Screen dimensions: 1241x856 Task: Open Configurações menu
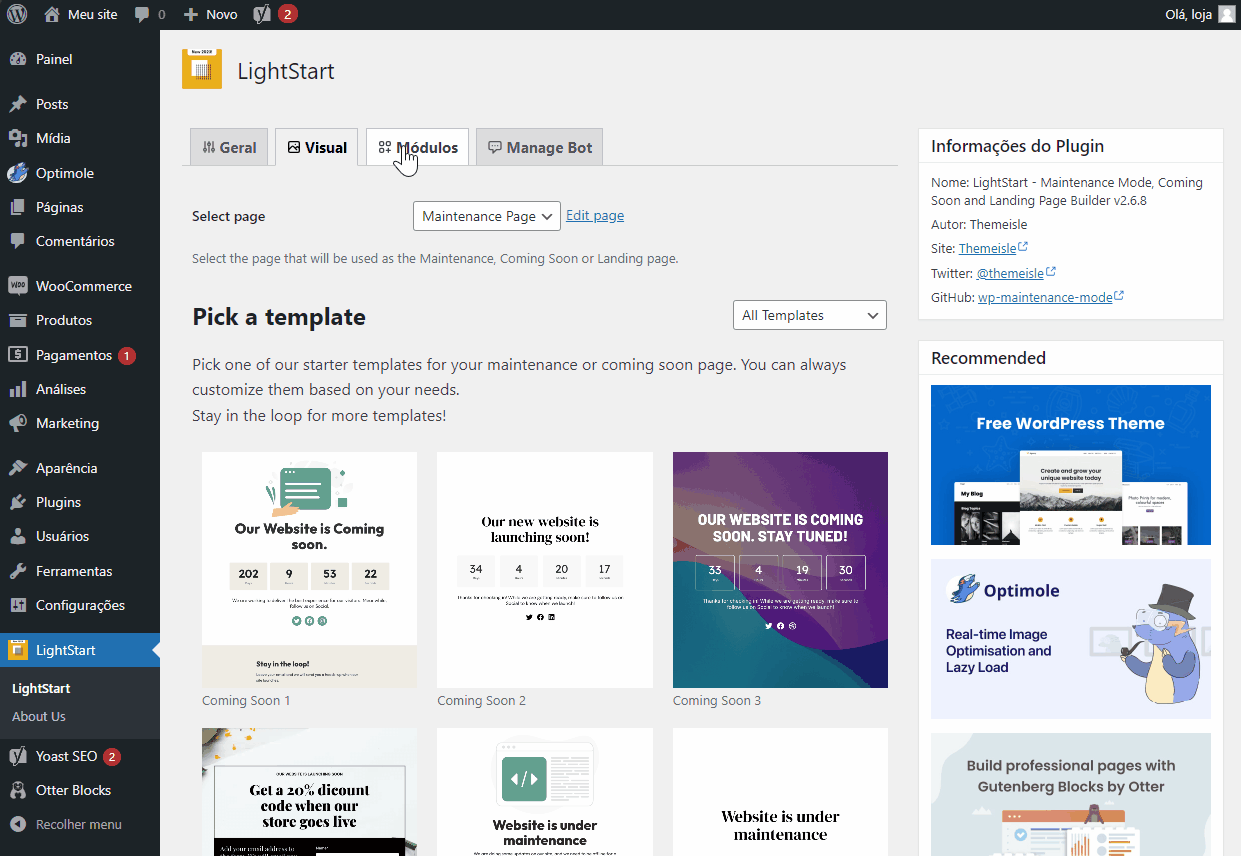(80, 605)
